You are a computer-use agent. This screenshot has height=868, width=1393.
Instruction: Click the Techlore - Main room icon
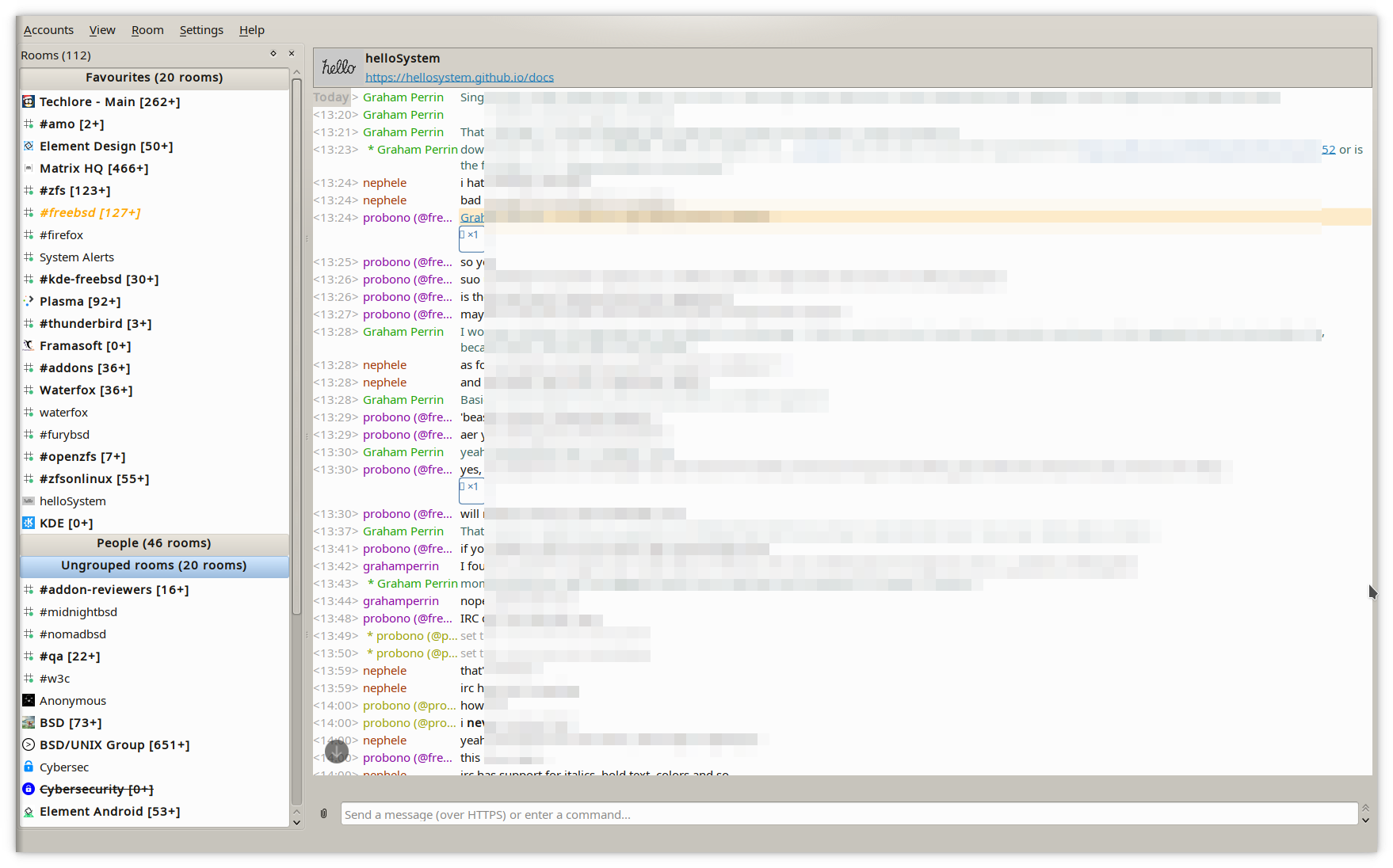click(28, 101)
